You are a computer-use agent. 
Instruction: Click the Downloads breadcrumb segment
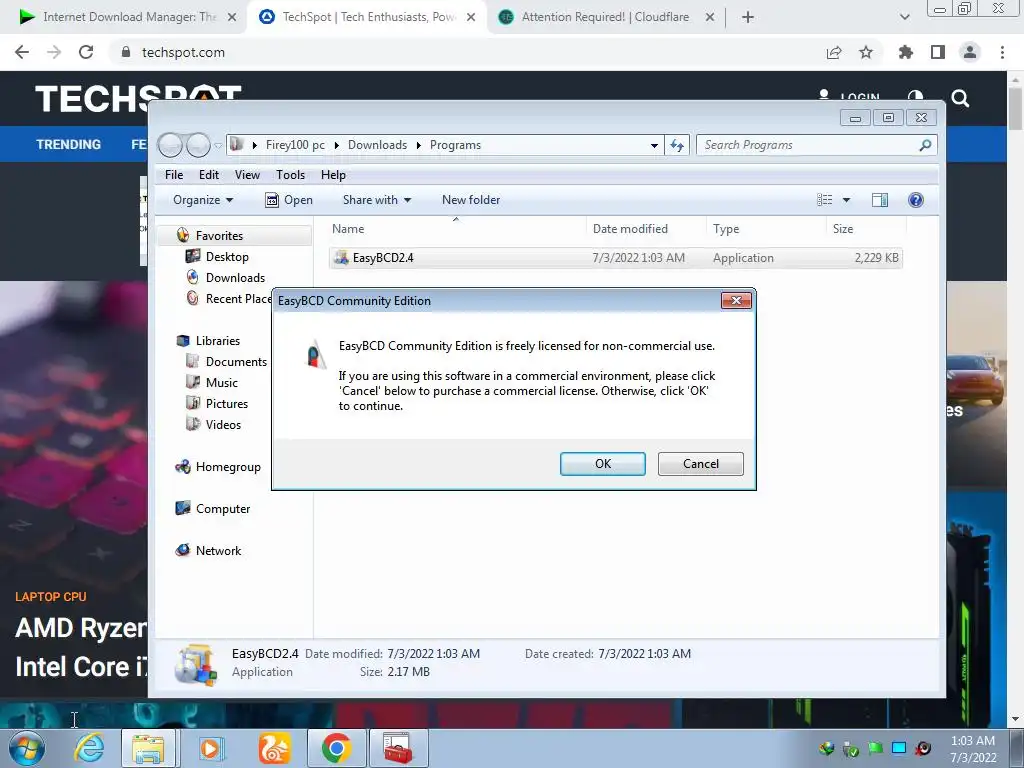pos(377,145)
